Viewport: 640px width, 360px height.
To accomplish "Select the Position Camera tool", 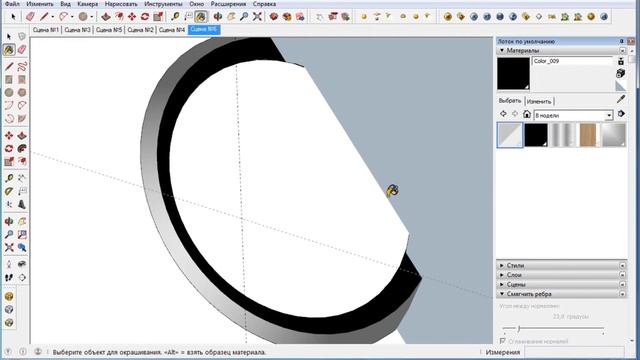I will pos(9,264).
